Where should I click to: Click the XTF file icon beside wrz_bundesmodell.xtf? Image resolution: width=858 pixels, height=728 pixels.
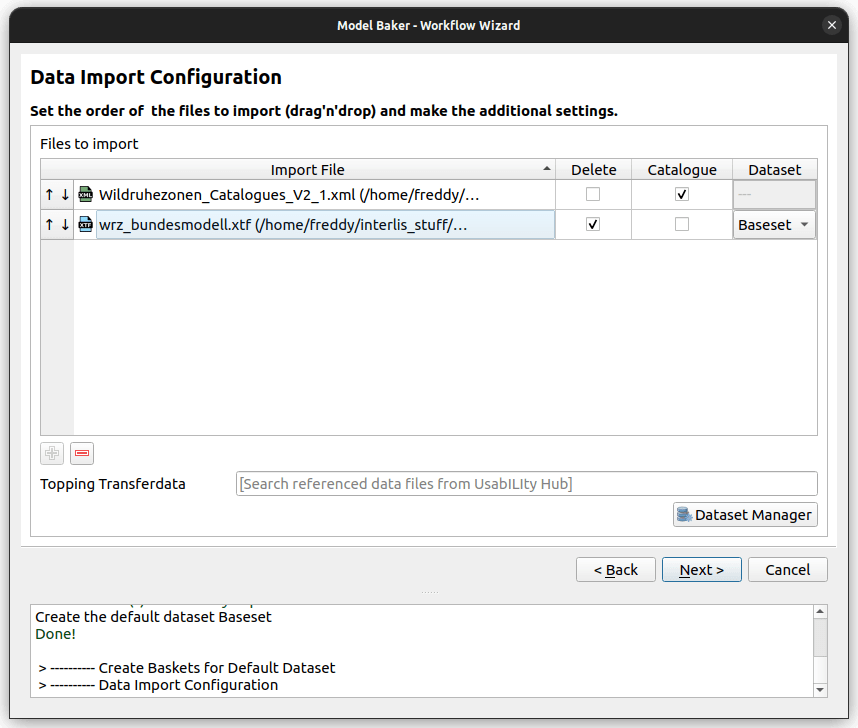pos(85,224)
